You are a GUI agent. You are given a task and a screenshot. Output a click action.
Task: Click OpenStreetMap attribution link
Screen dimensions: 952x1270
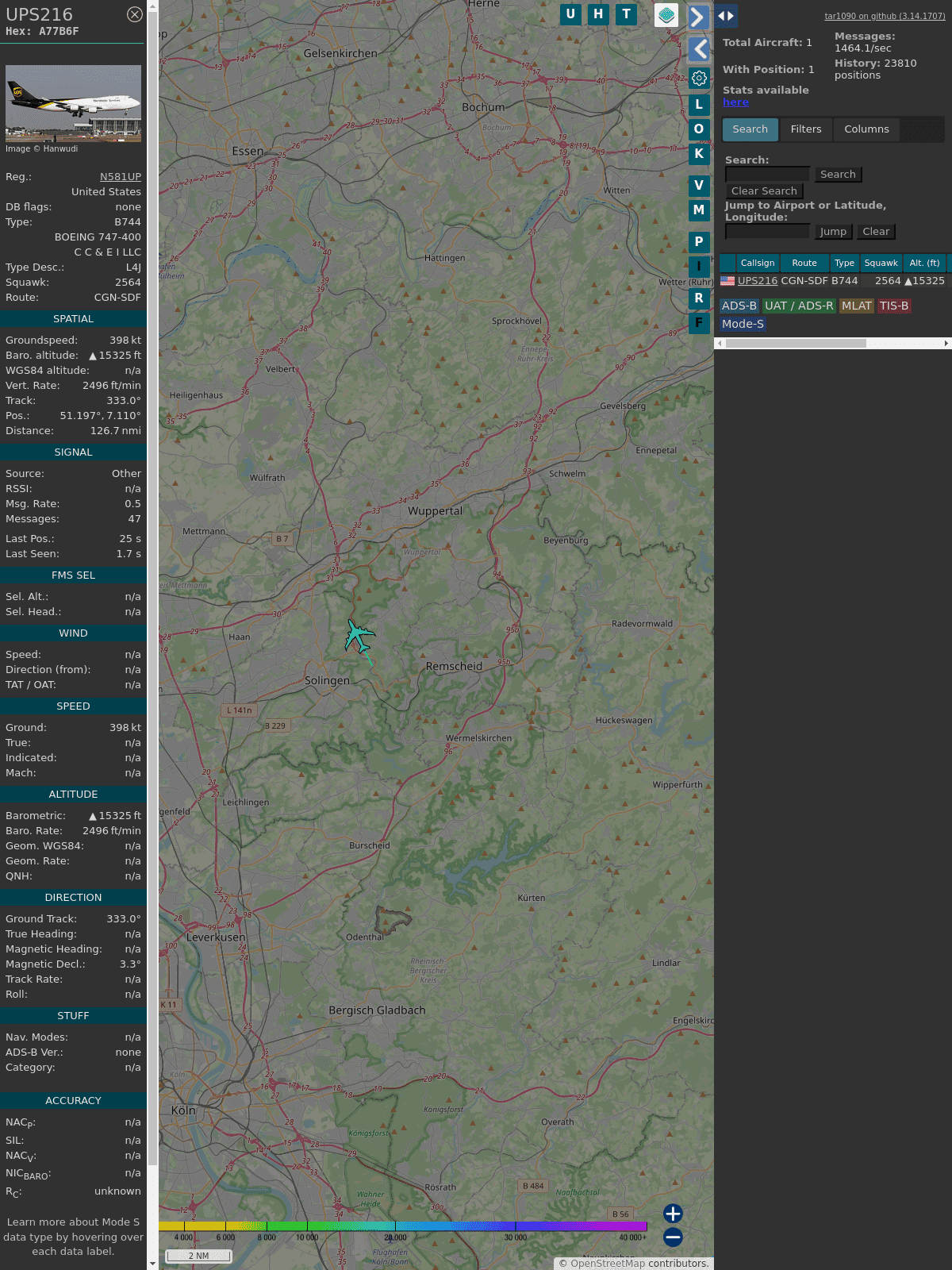[x=608, y=1264]
